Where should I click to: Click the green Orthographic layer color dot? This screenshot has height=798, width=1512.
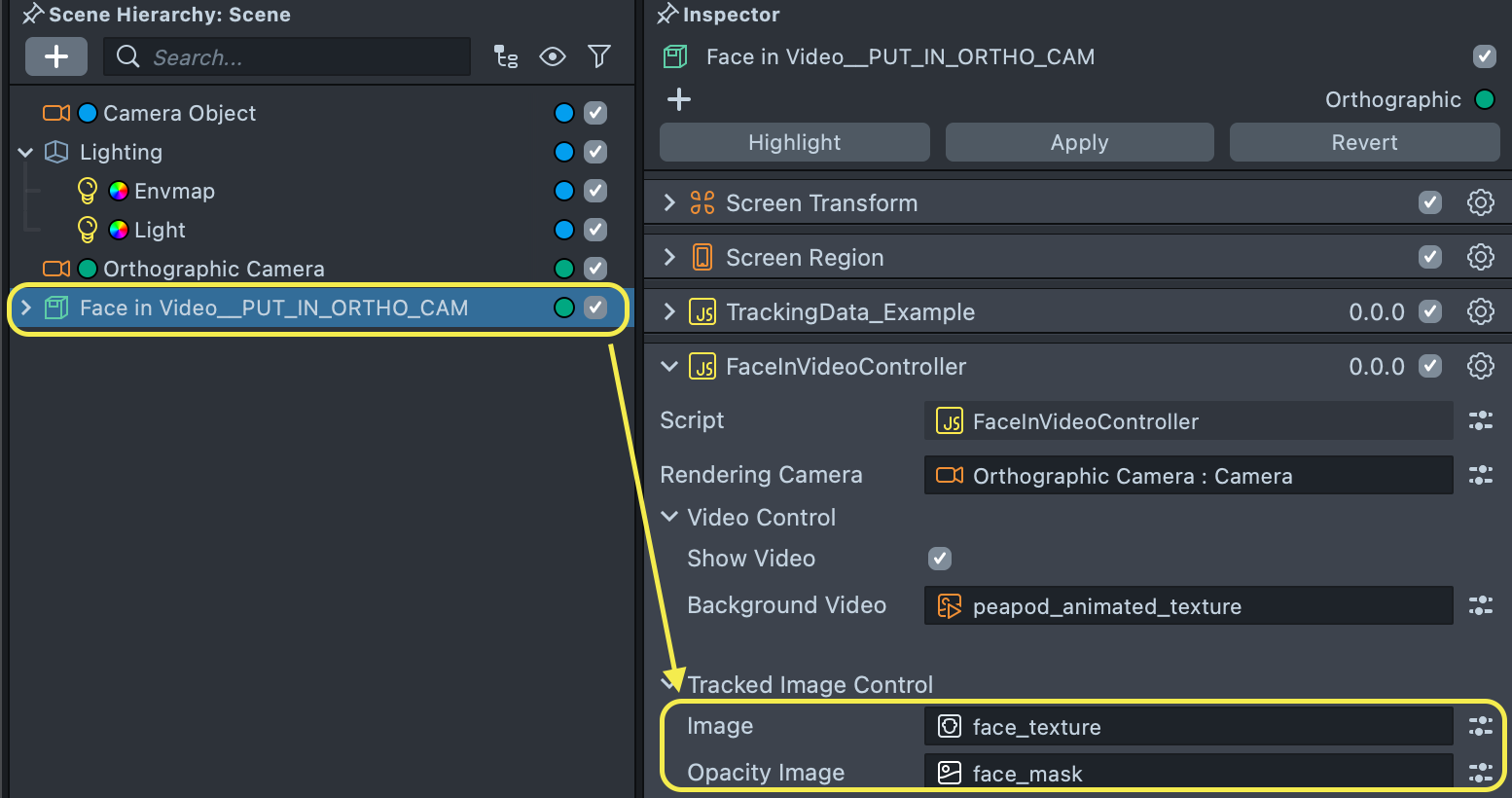click(x=1485, y=99)
